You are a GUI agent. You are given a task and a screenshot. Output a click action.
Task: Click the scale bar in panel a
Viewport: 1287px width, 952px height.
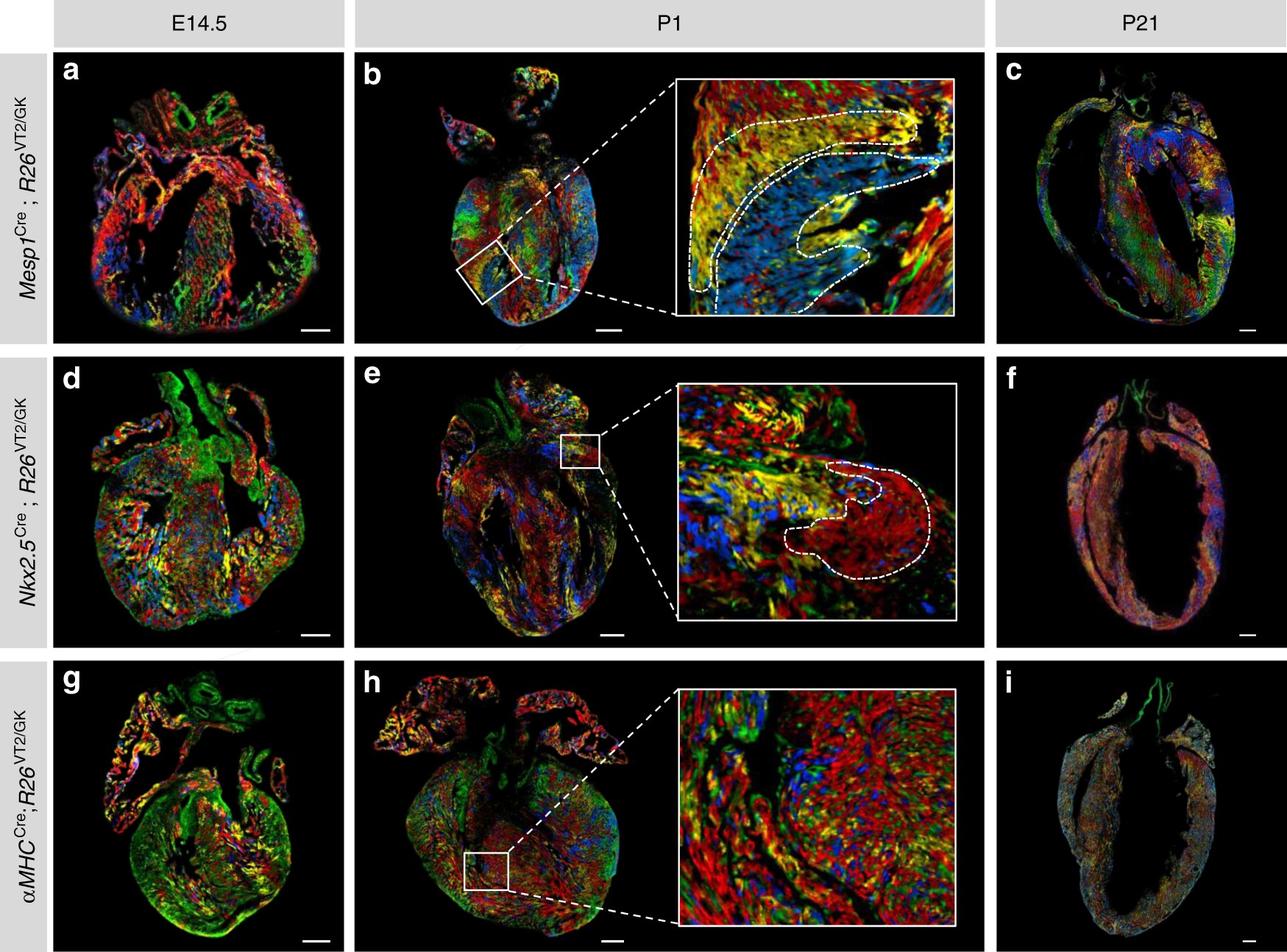[316, 331]
